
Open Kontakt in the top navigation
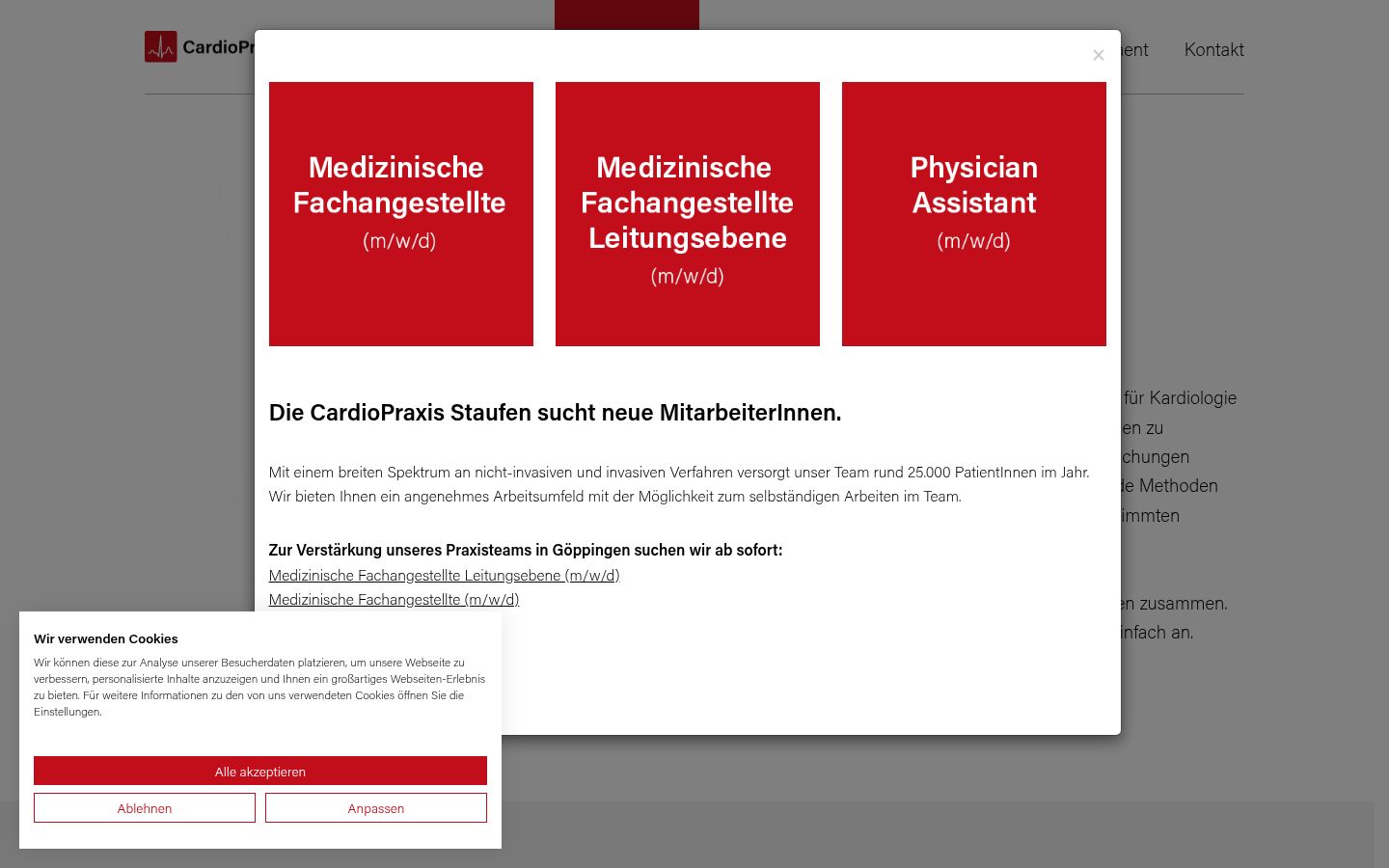[x=1213, y=49]
